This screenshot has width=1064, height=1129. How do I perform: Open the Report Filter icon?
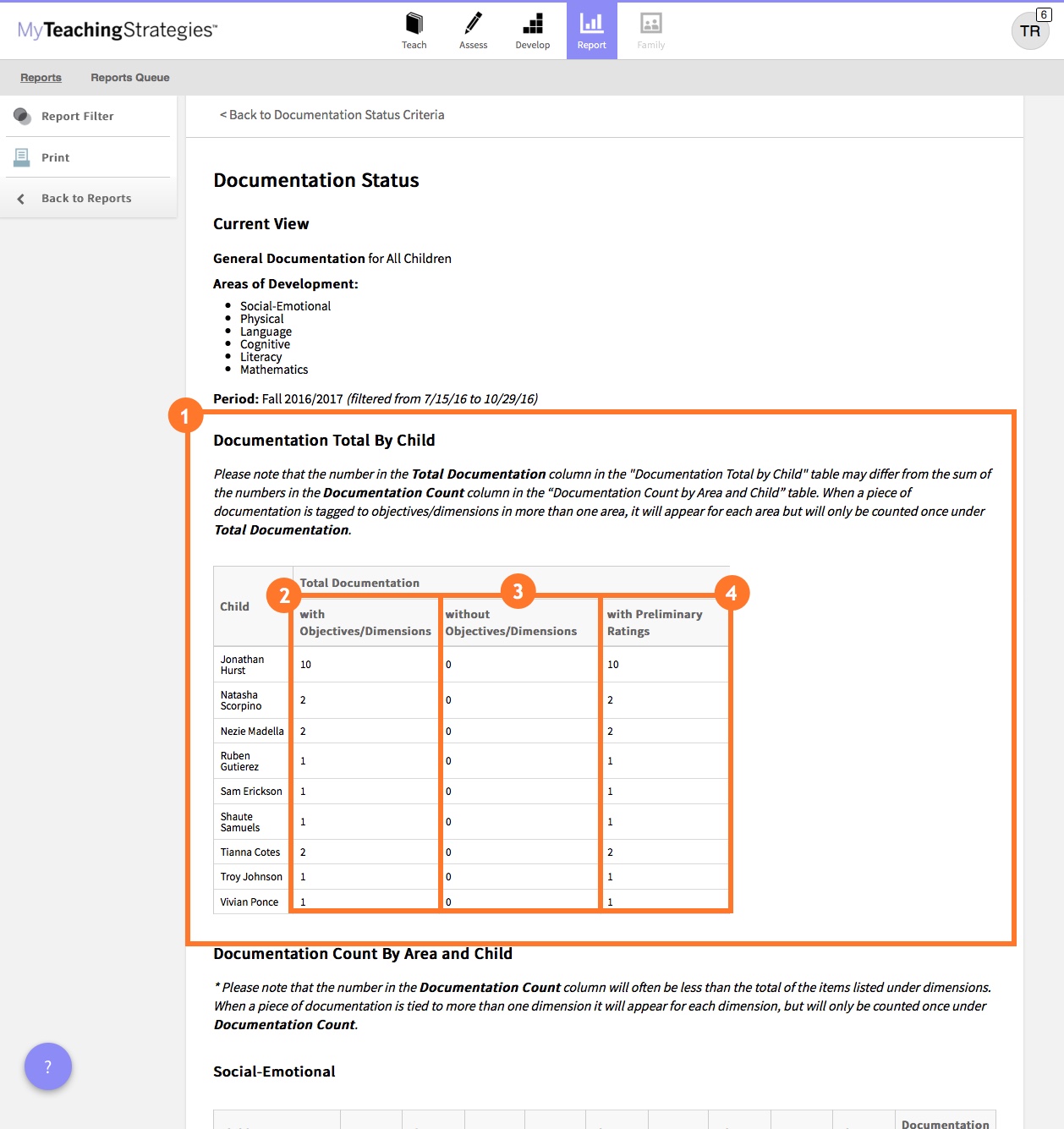point(23,116)
